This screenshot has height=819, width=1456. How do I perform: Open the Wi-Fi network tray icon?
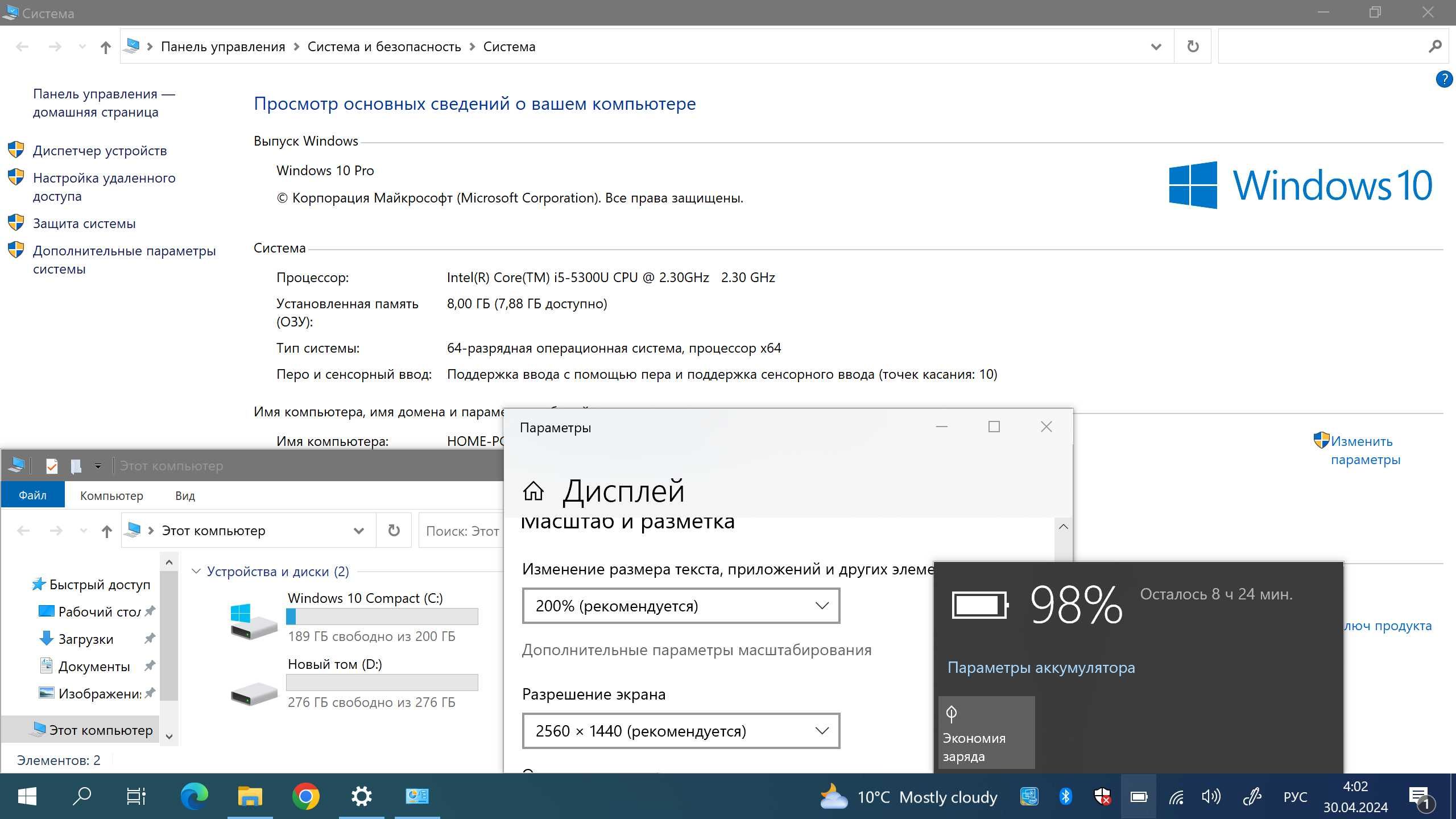click(1176, 797)
